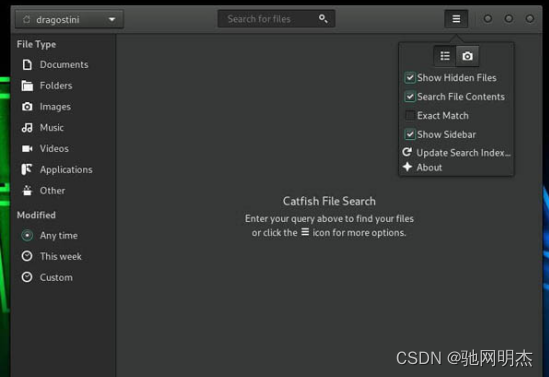Uncheck Show Sidebar option
Screen dimensions: 549x377
point(410,134)
